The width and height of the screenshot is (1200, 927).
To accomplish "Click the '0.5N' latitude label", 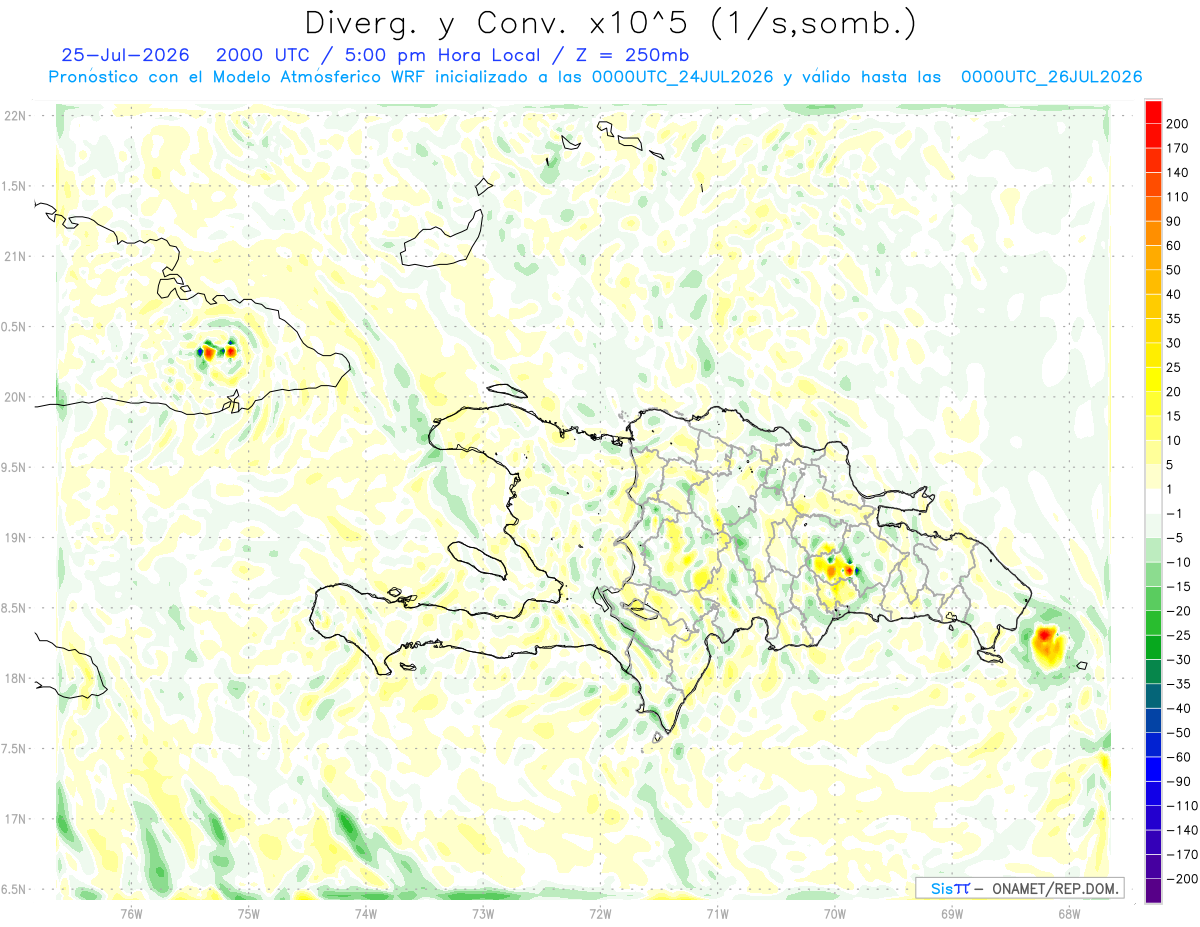I will tap(14, 327).
